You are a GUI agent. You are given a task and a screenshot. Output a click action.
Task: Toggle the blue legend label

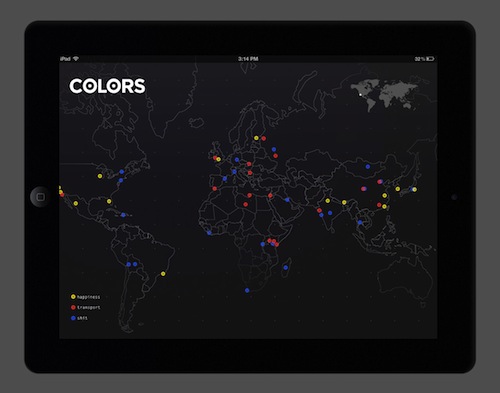pos(82,318)
